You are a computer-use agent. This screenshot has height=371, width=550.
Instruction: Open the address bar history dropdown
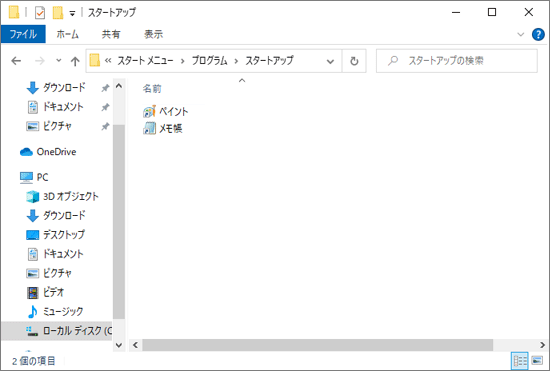tap(330, 61)
